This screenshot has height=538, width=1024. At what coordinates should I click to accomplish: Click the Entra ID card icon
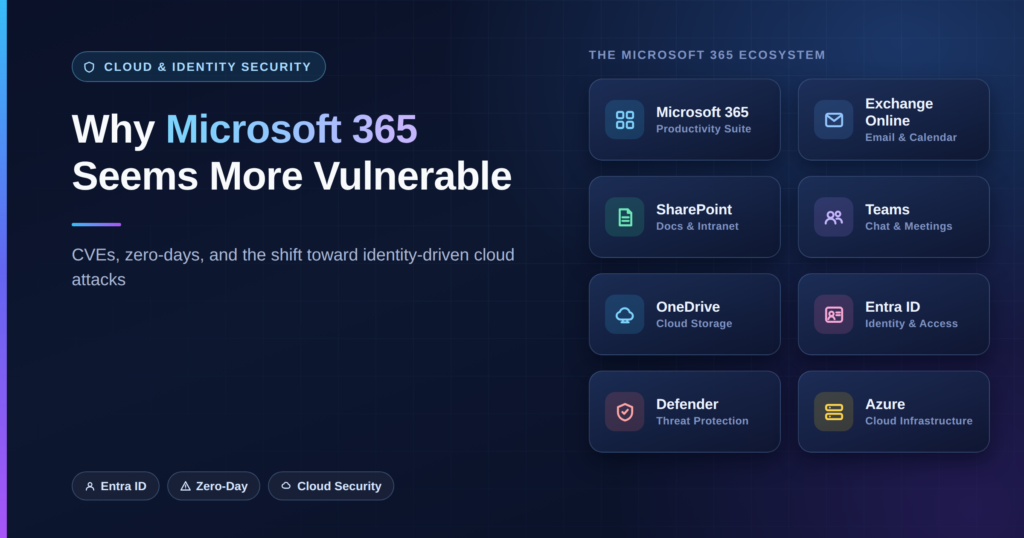tap(833, 315)
